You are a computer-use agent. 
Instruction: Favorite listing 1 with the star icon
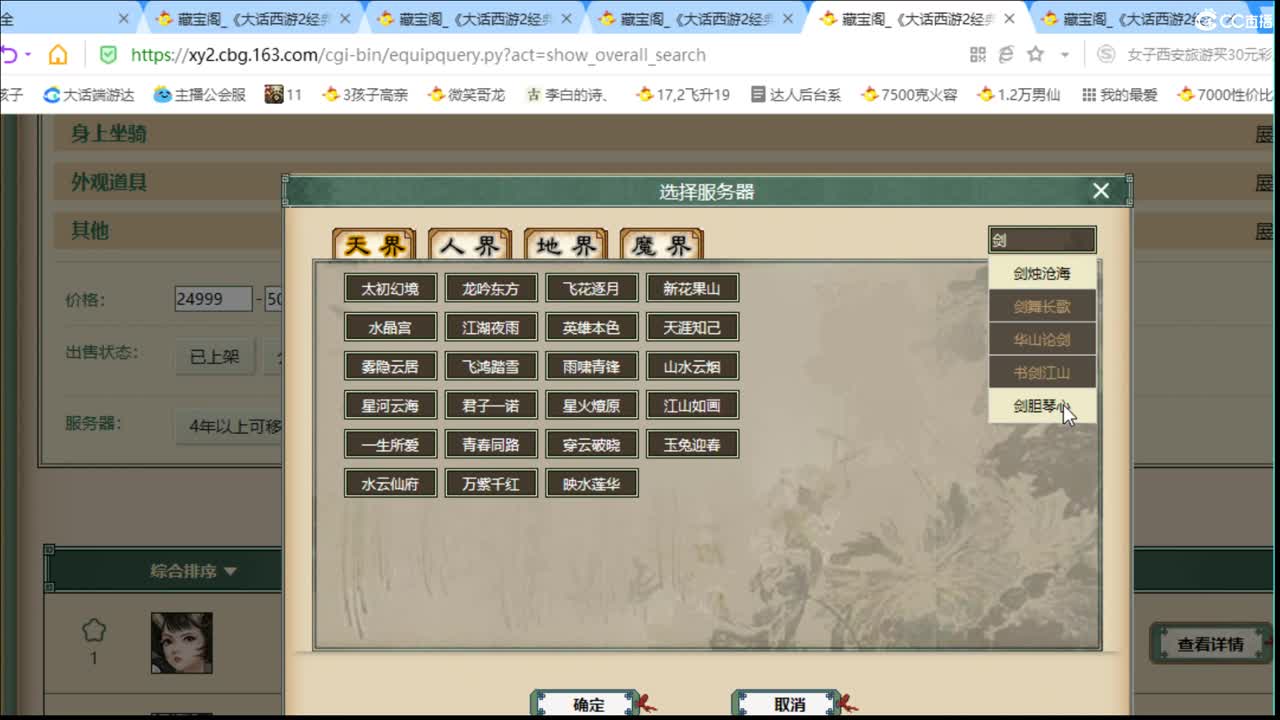[94, 630]
